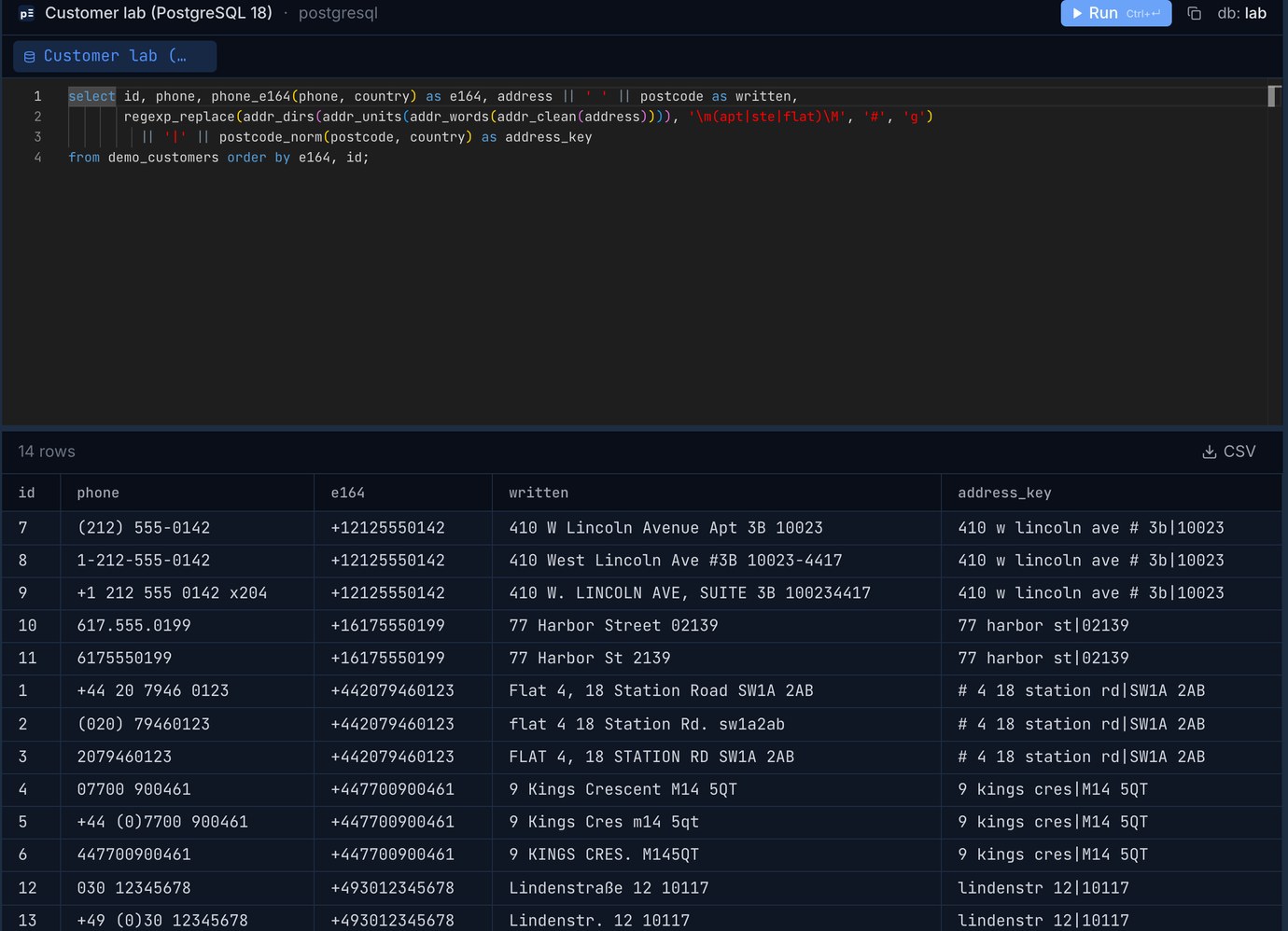Select cell '410 W Lincoln Avenue Apt 3B 10023'

click(x=716, y=528)
